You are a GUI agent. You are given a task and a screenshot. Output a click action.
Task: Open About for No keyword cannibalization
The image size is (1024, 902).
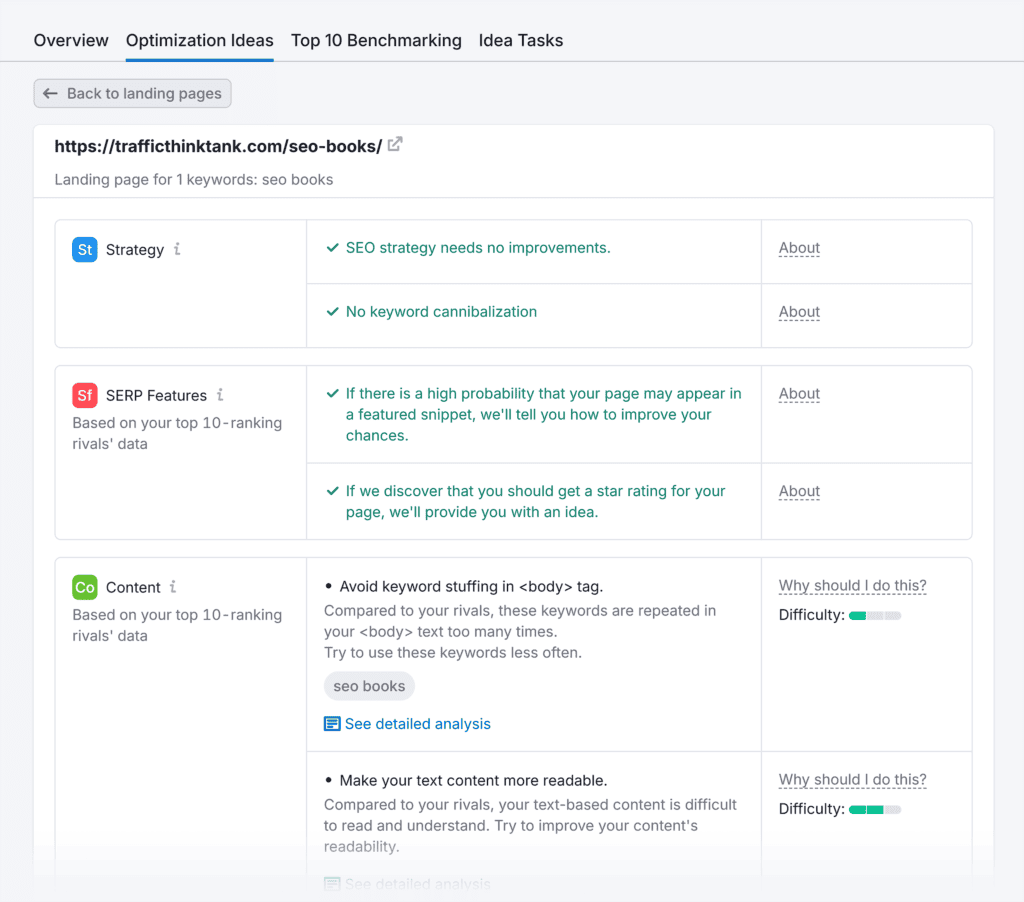(x=799, y=312)
